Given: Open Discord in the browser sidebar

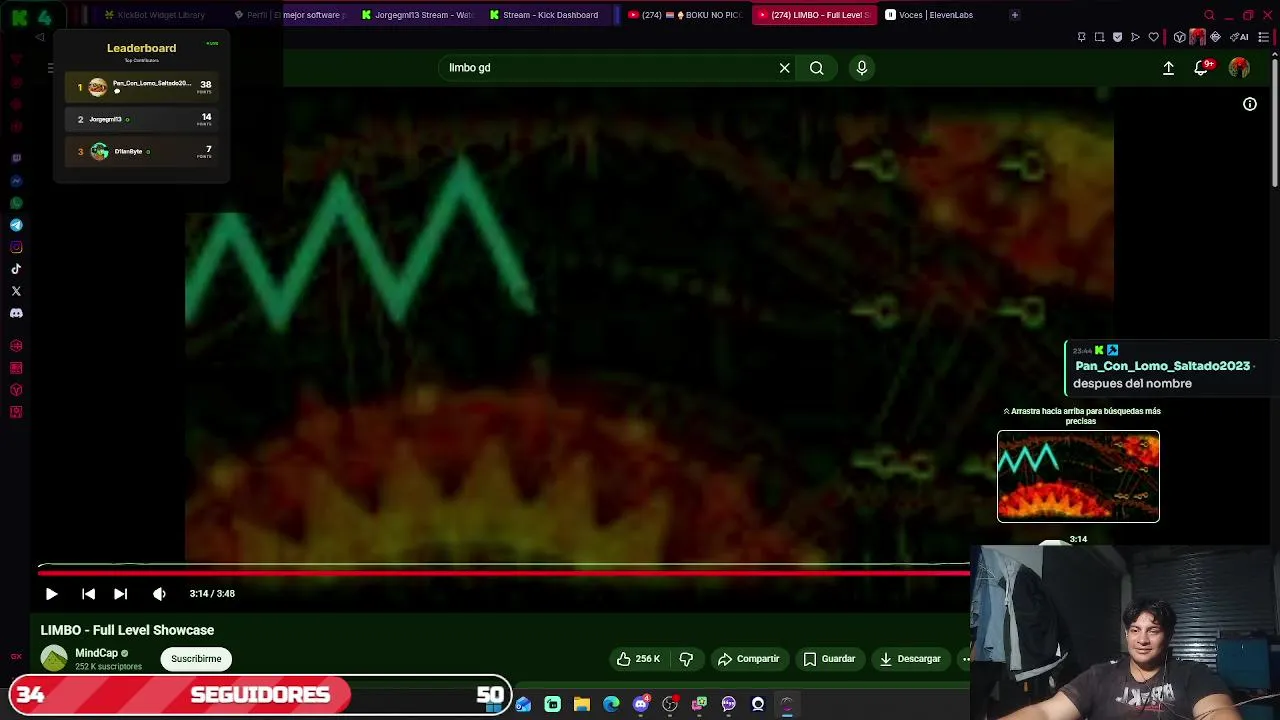Looking at the screenshot, I should pyautogui.click(x=16, y=313).
